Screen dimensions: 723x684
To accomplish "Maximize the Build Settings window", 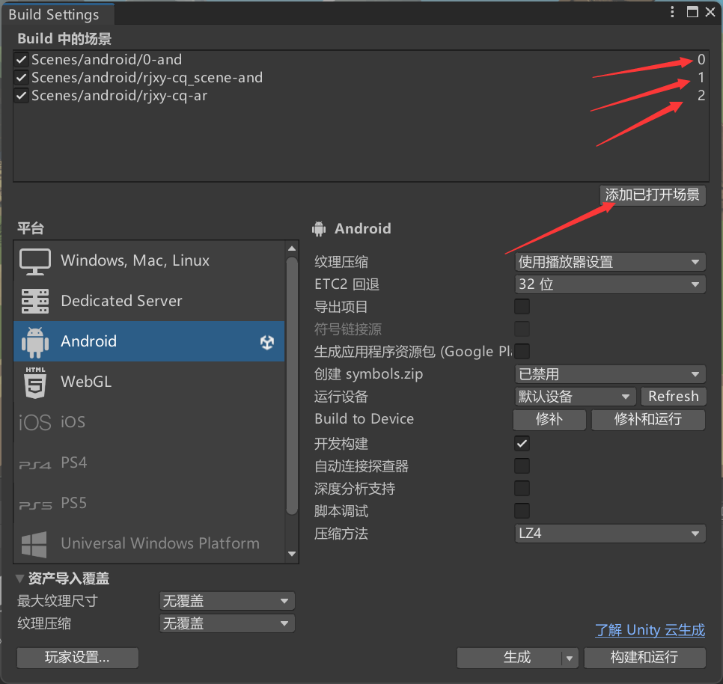I will coord(692,12).
